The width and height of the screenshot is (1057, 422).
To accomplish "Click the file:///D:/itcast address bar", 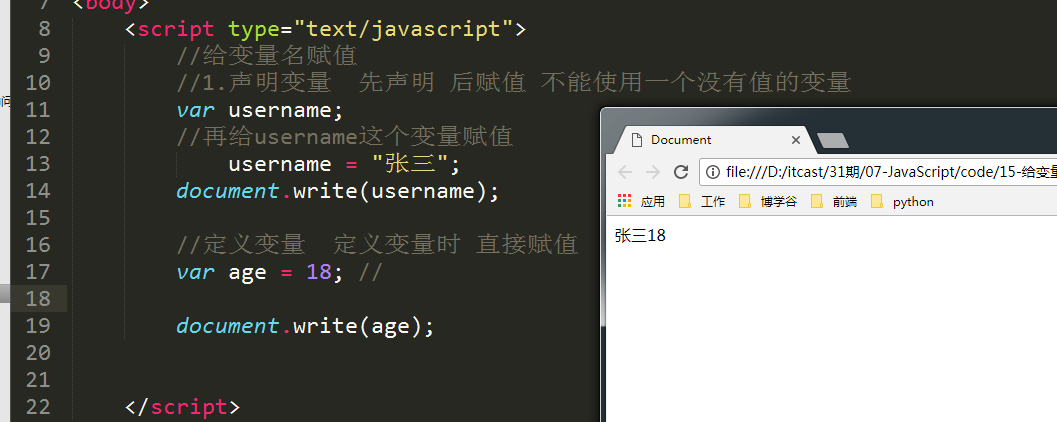I will (x=878, y=172).
